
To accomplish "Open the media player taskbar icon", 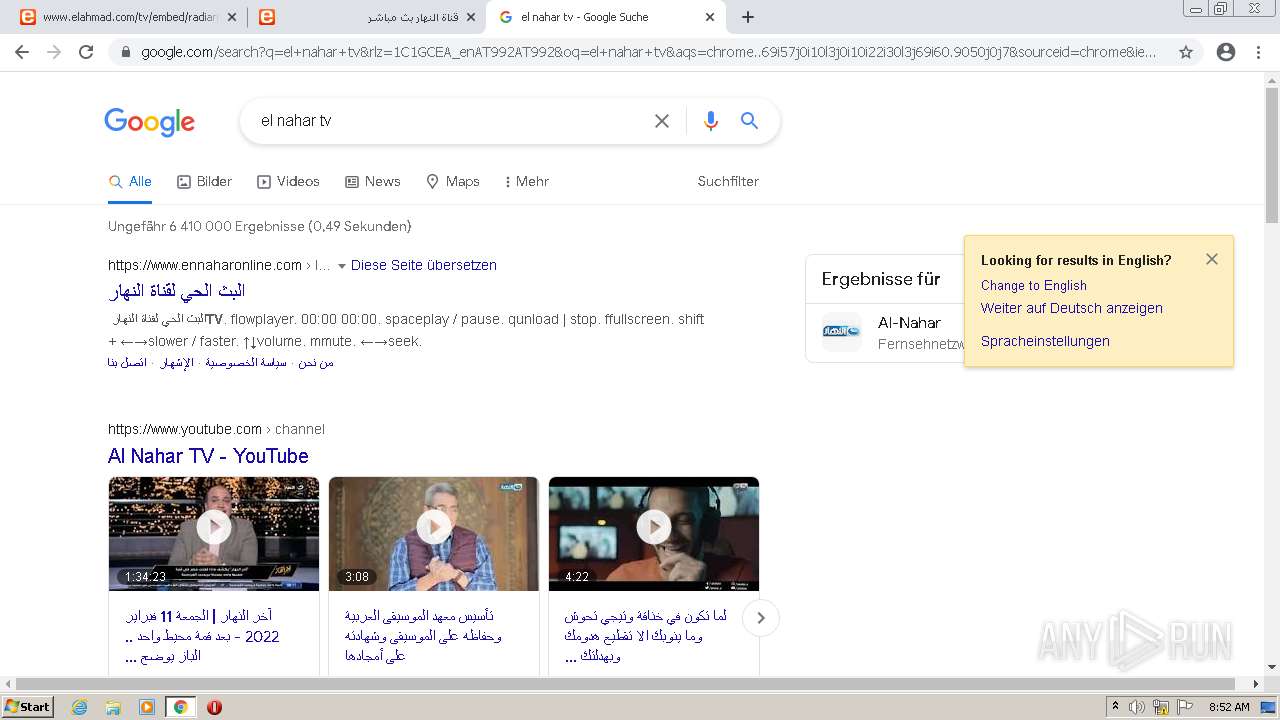I will pos(147,707).
